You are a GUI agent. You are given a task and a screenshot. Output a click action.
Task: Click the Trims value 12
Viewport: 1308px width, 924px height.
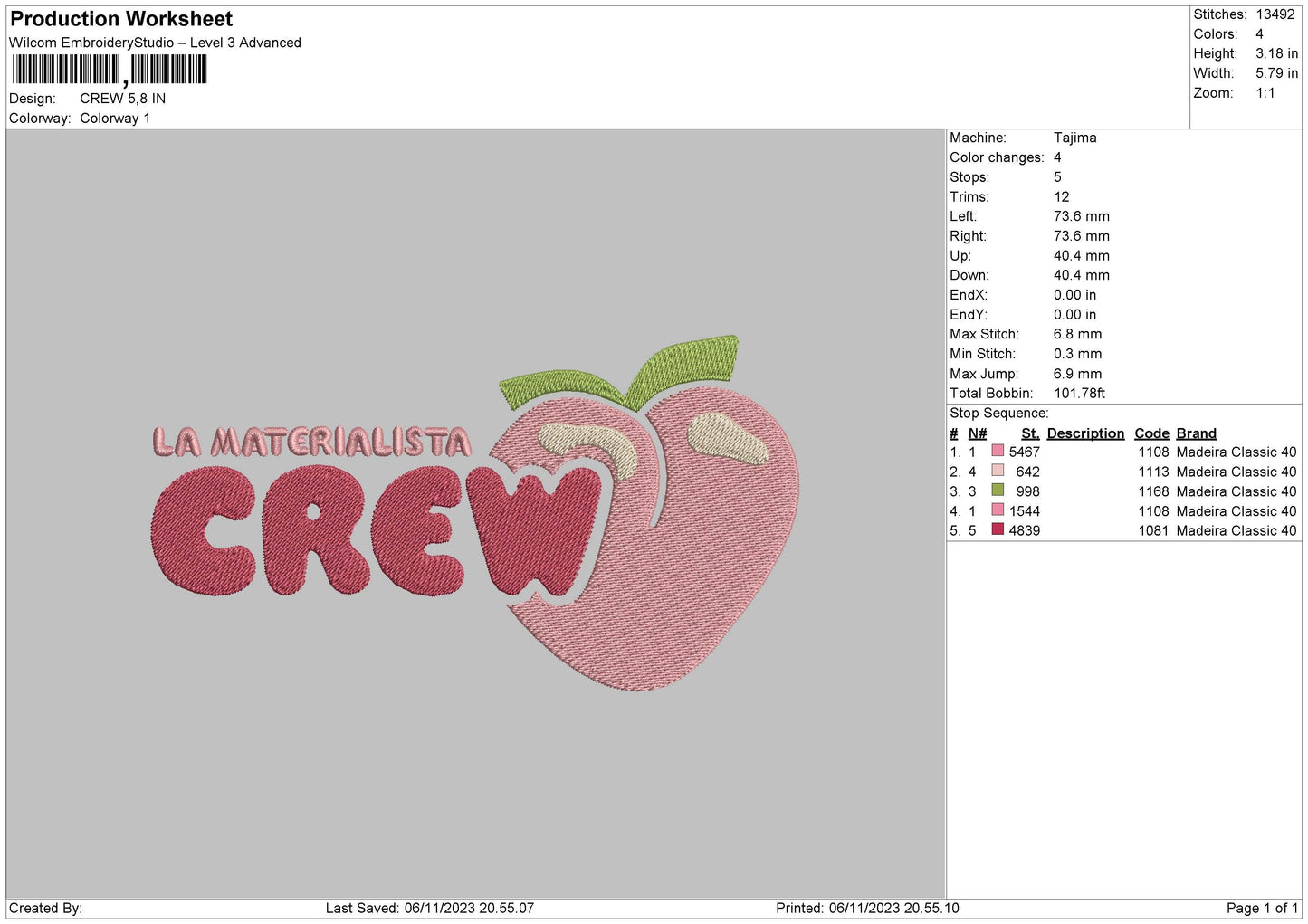click(1061, 197)
